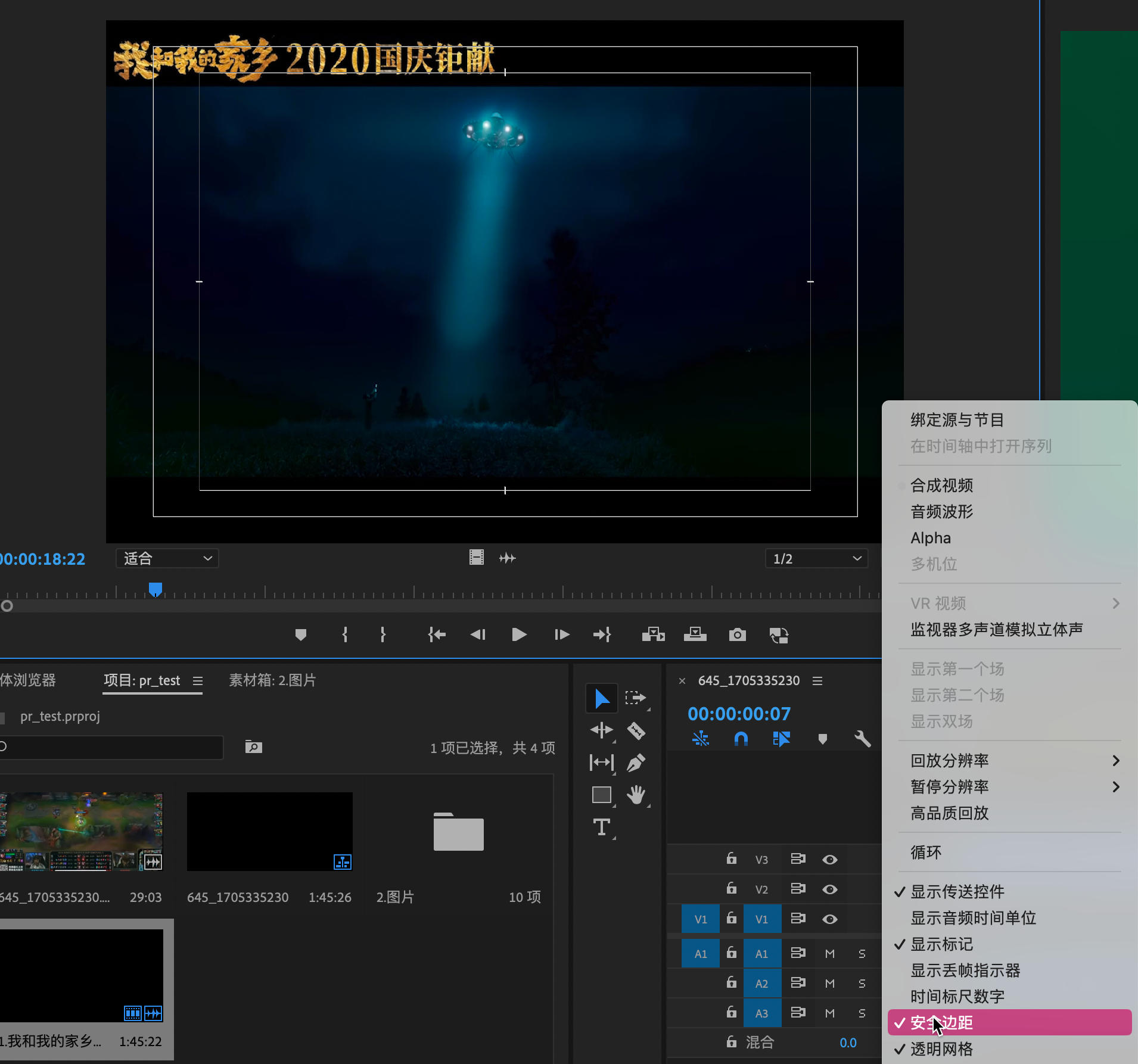Open project panel menu next to pr_test
This screenshot has width=1138, height=1064.
(198, 681)
